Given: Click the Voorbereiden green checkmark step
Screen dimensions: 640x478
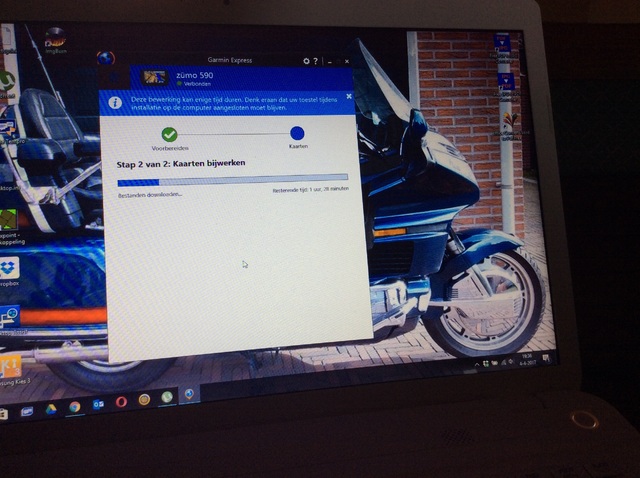Looking at the screenshot, I should coord(169,134).
